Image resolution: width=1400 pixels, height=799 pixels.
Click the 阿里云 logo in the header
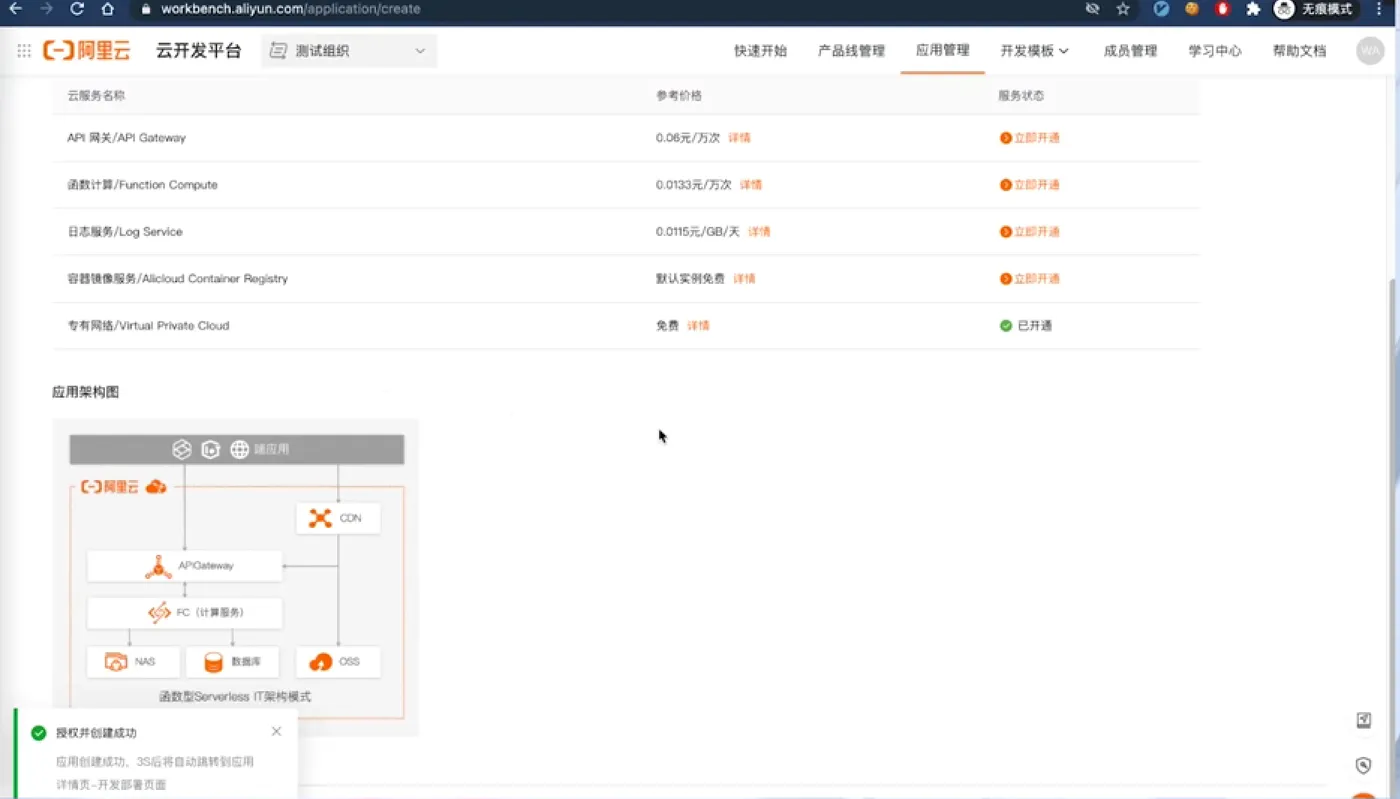pos(86,51)
